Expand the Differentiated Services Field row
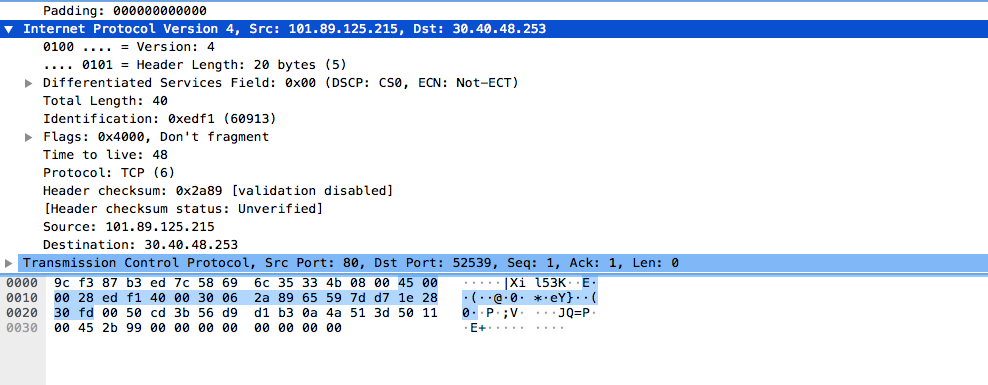 (x=28, y=83)
